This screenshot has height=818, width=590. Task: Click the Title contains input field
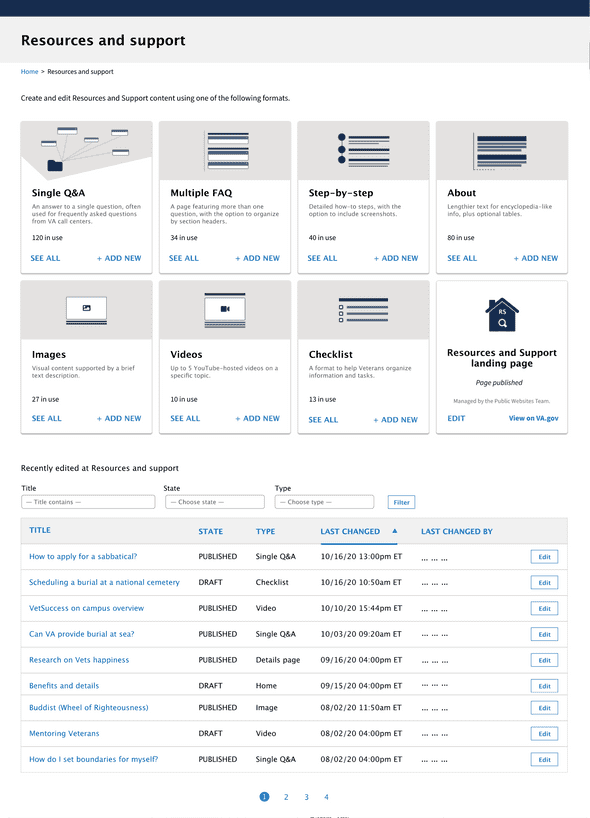88,502
